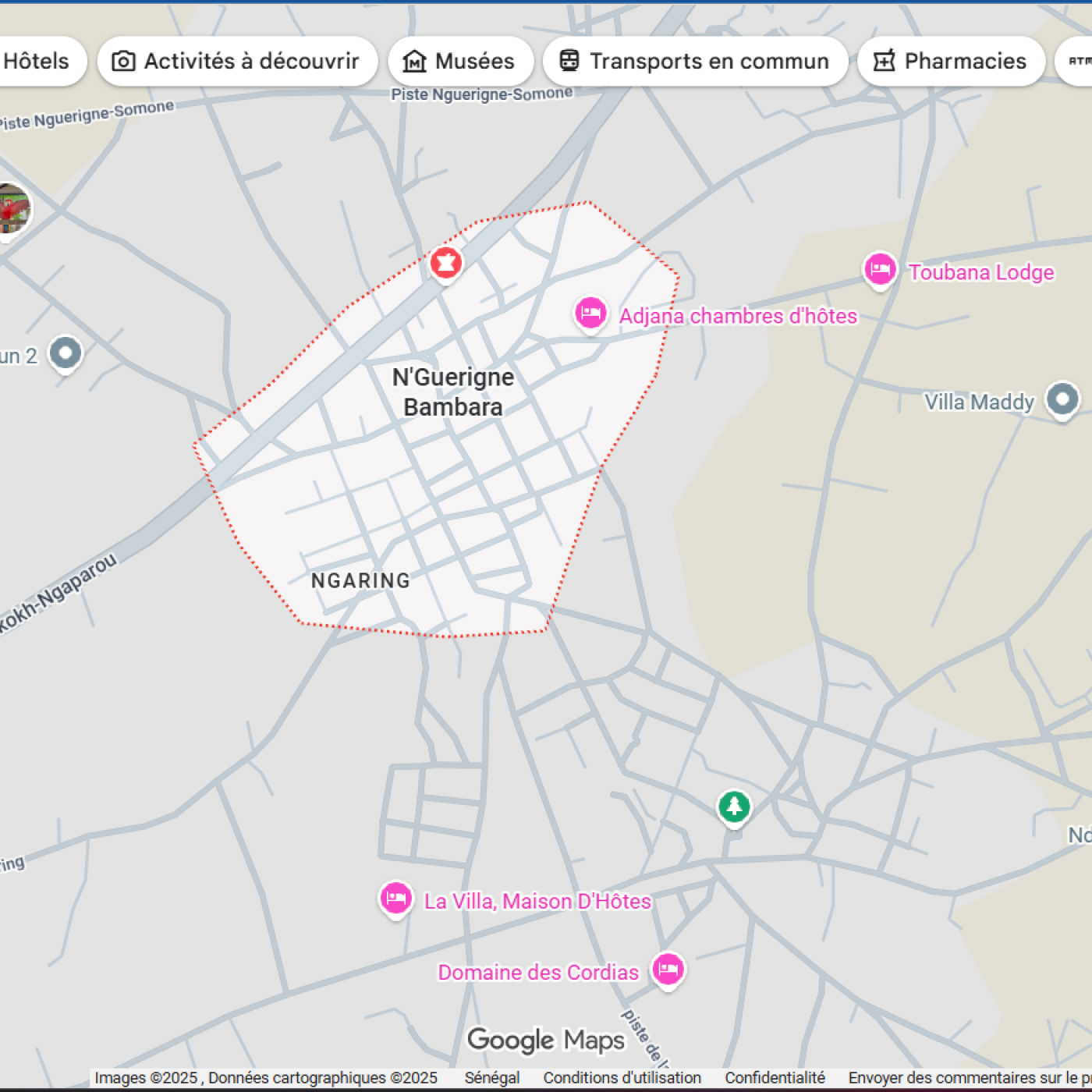
Task: Open La Villa, Maison D'Hôtes pin
Action: [395, 899]
